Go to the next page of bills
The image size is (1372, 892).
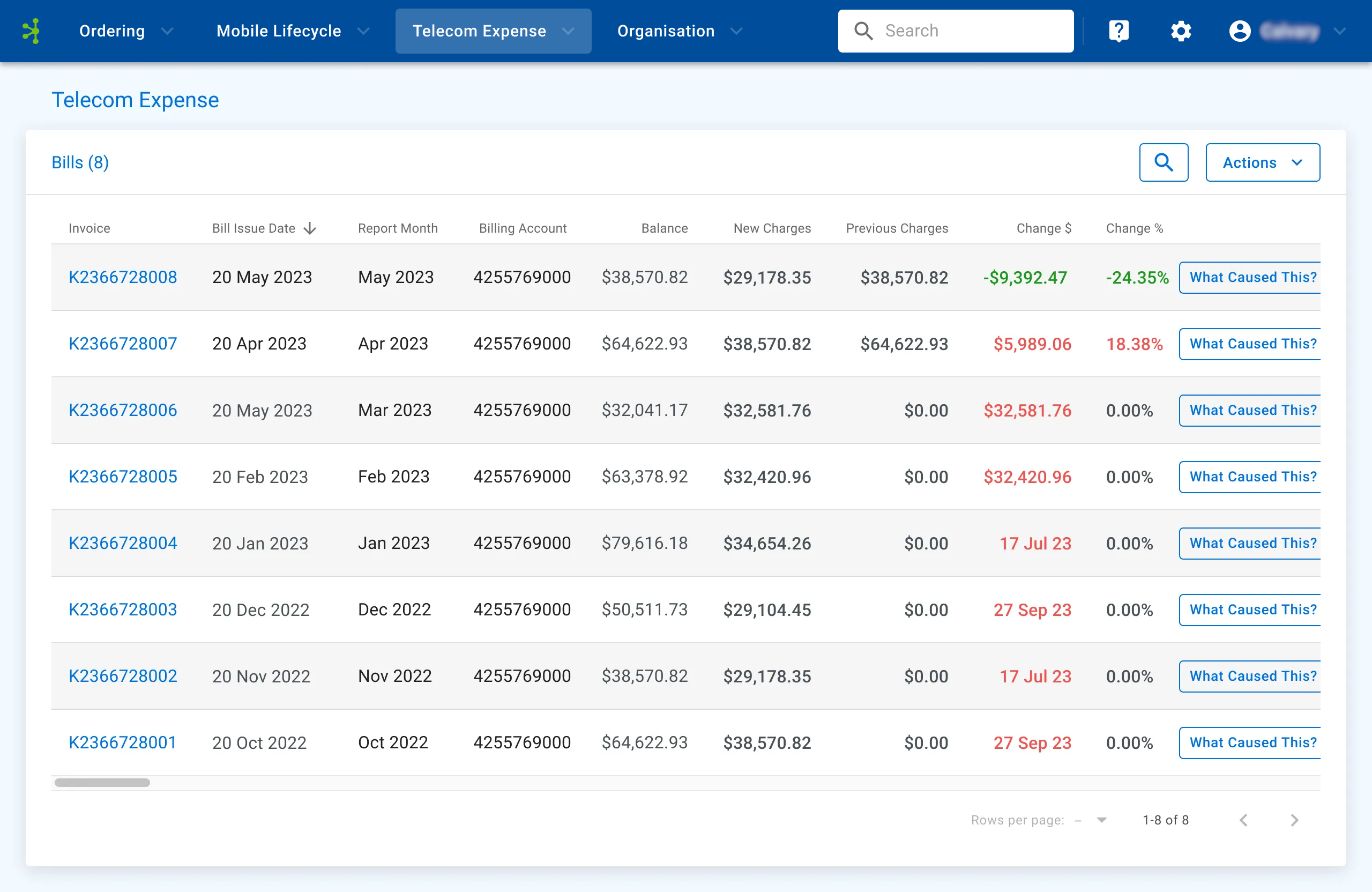coord(1295,819)
